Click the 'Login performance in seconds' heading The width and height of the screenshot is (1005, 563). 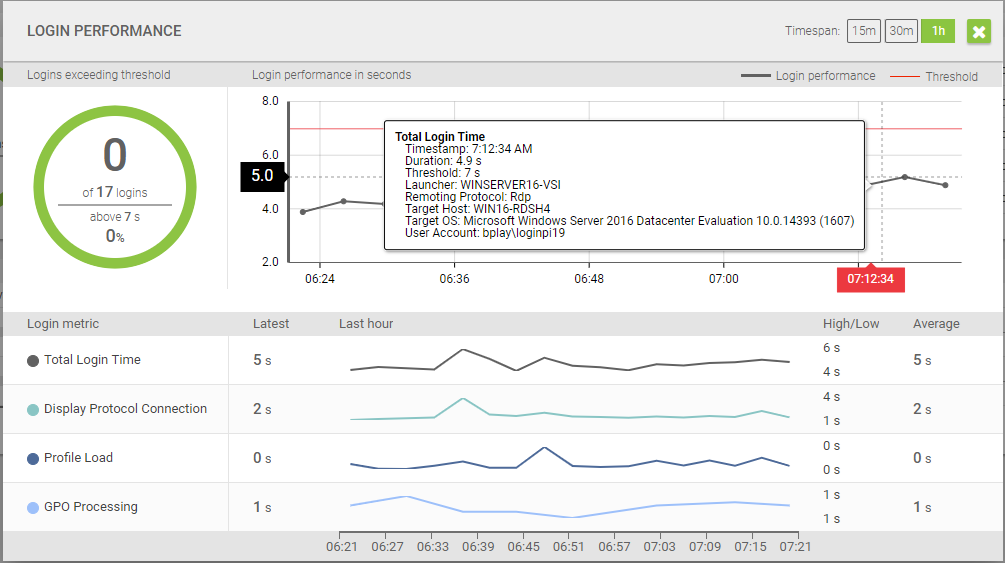click(331, 75)
